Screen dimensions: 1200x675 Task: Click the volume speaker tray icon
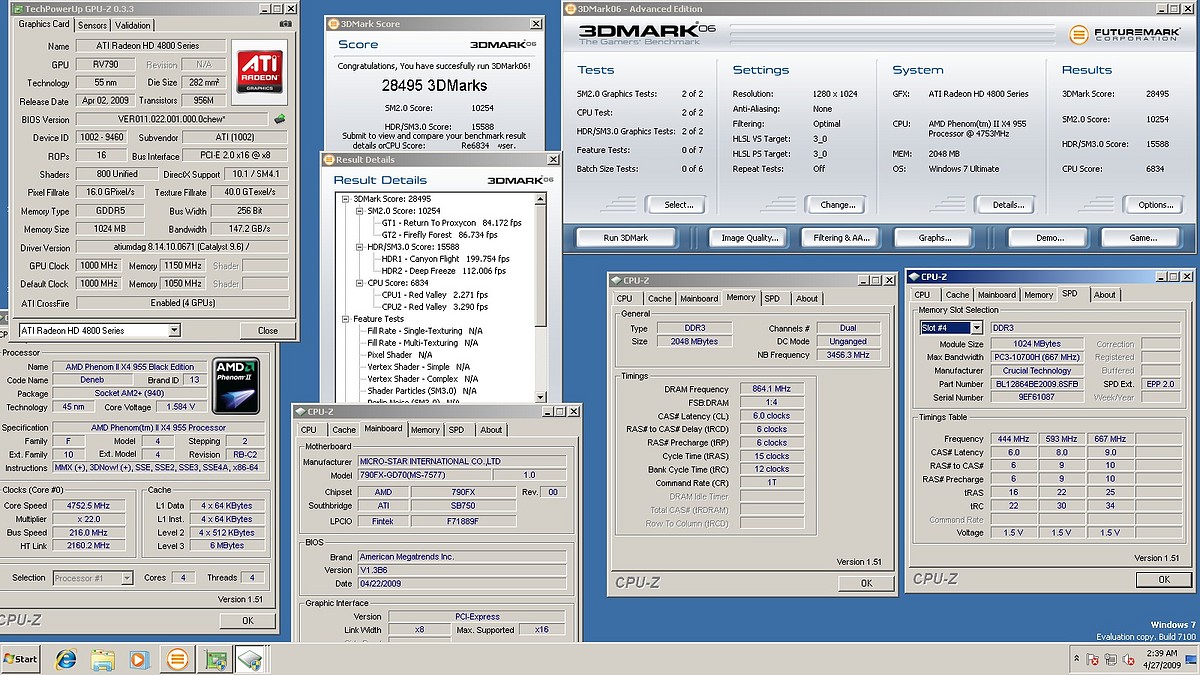click(x=1128, y=659)
